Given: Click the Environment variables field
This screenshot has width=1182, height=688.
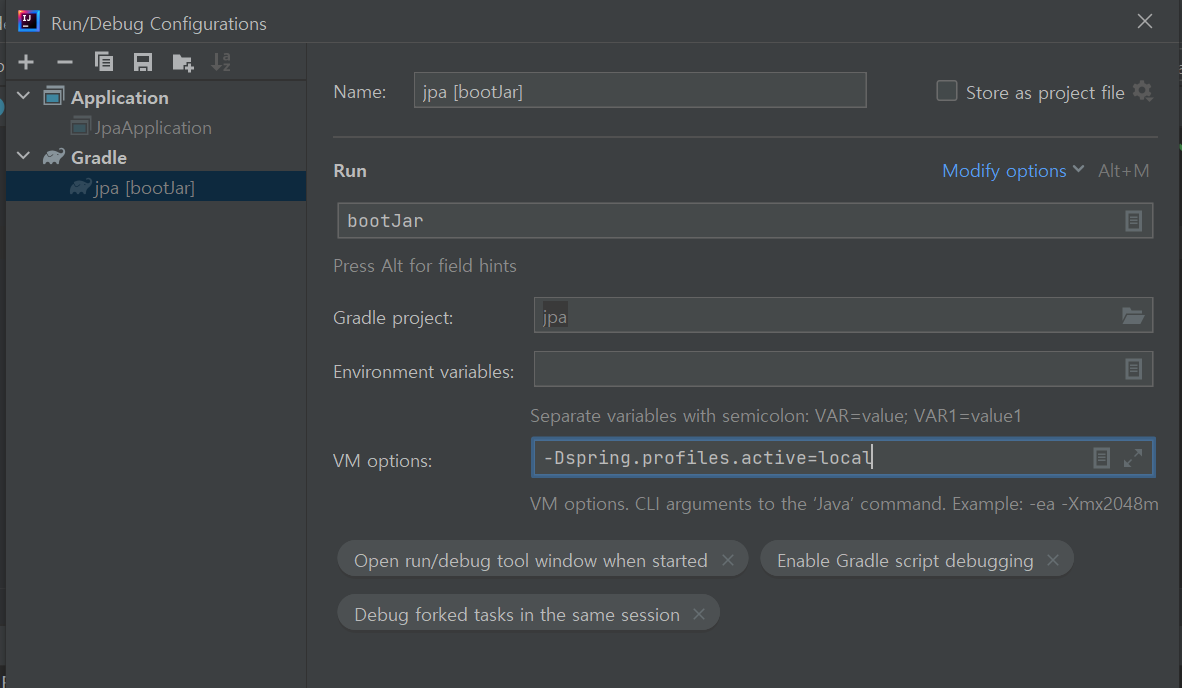Looking at the screenshot, I should pos(843,369).
